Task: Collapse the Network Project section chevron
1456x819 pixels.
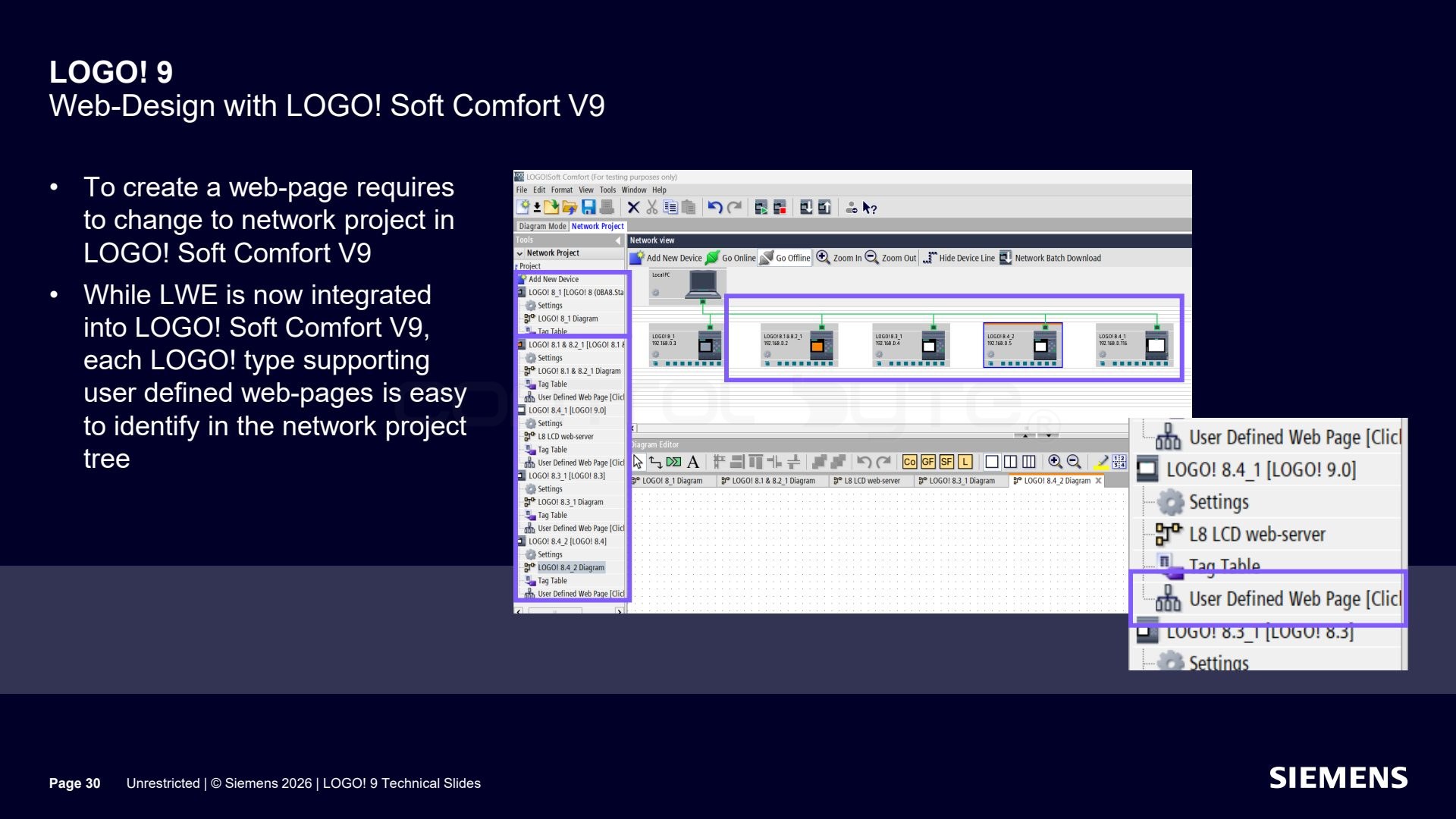Action: (520, 253)
